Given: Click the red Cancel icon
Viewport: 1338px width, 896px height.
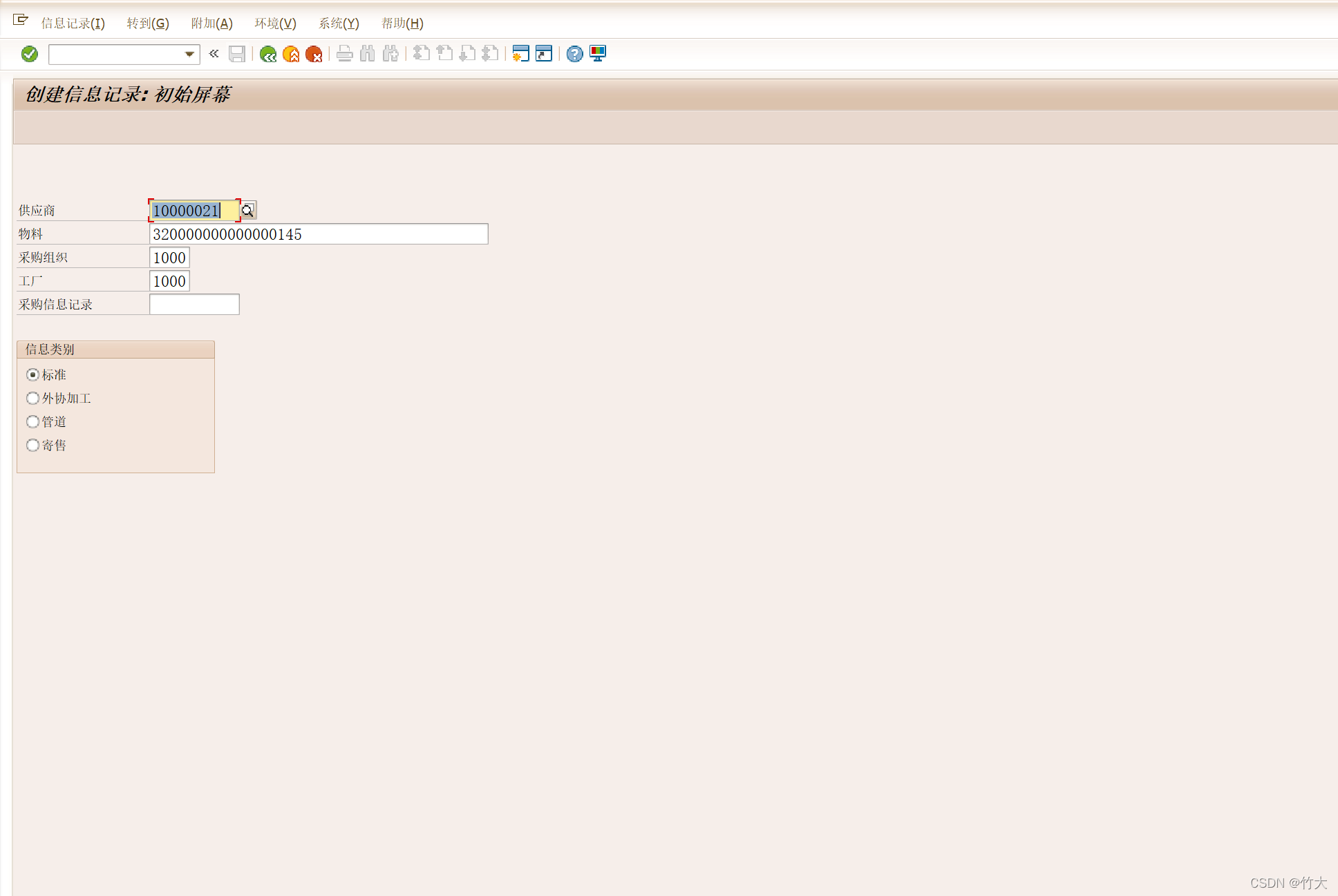Looking at the screenshot, I should [314, 54].
